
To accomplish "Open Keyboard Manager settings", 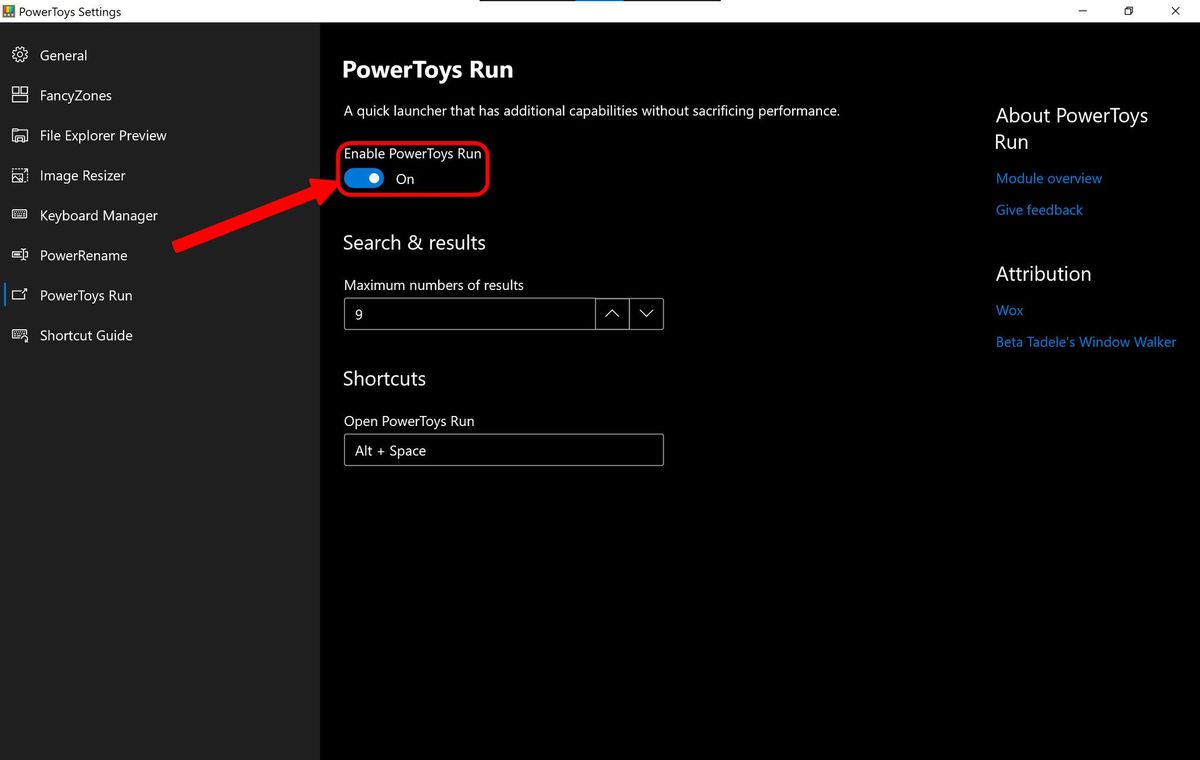I will click(98, 215).
